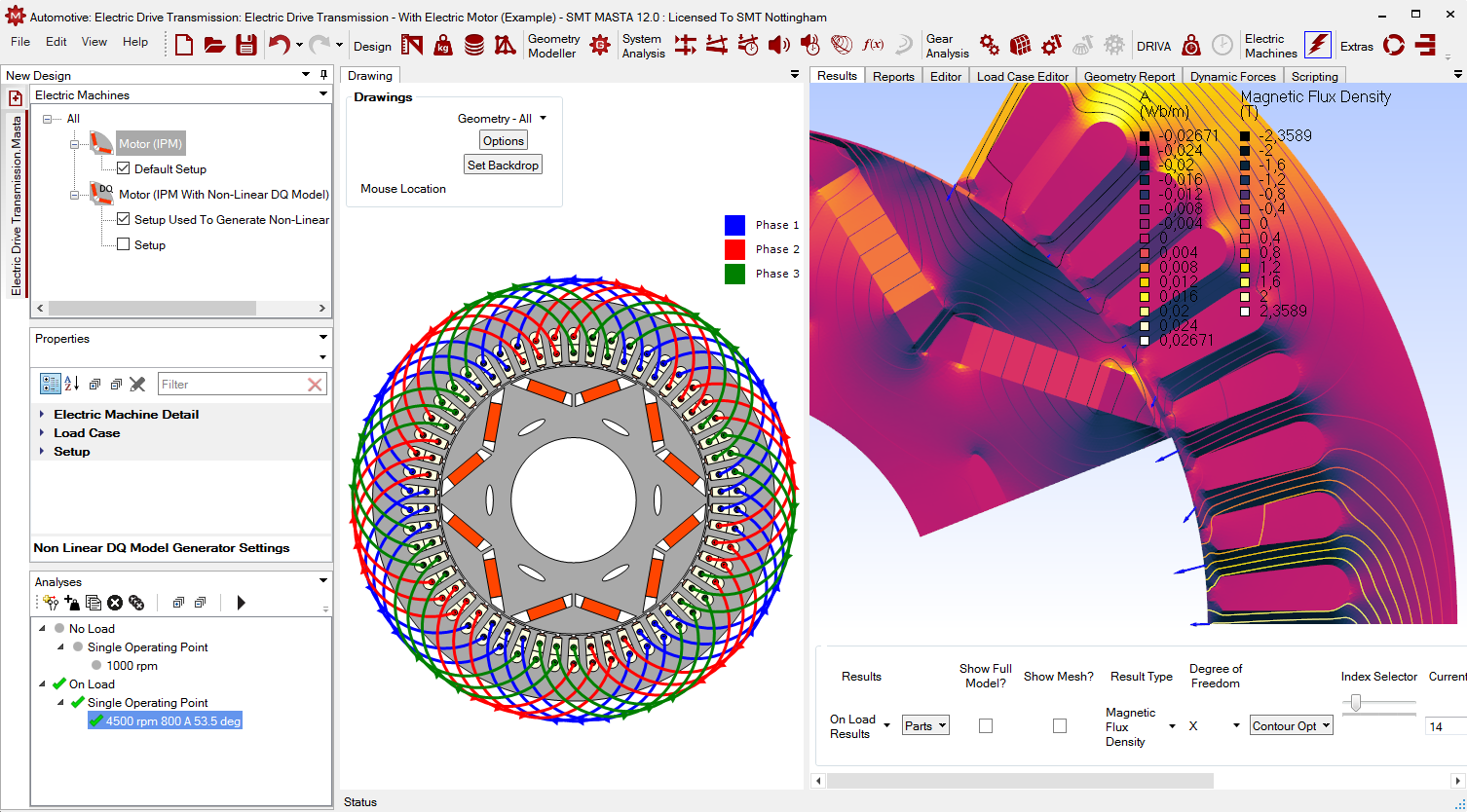Open the Edit menu
This screenshot has height=812, width=1467.
56,42
